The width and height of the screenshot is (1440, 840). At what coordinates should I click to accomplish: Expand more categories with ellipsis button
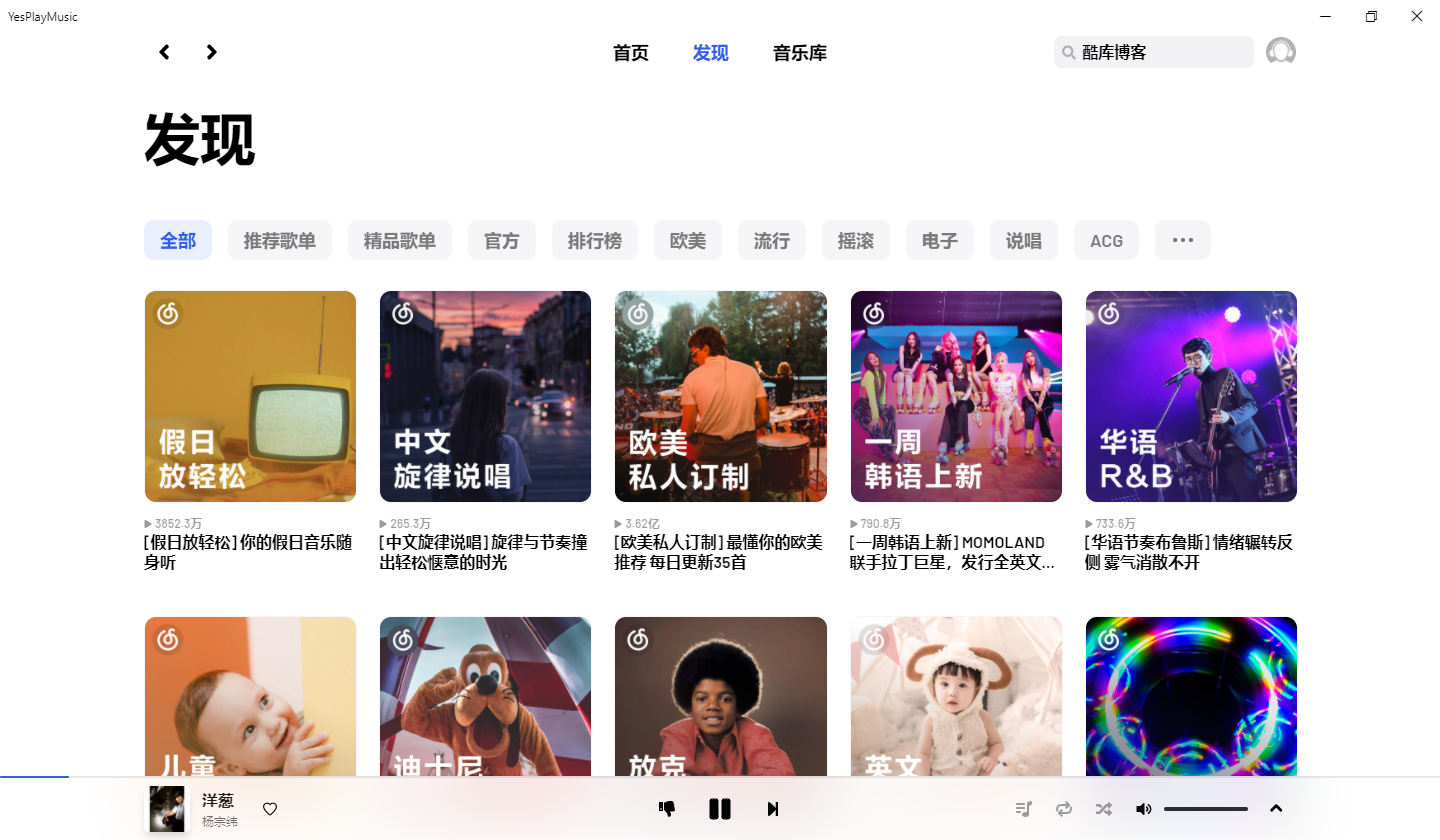[1183, 240]
